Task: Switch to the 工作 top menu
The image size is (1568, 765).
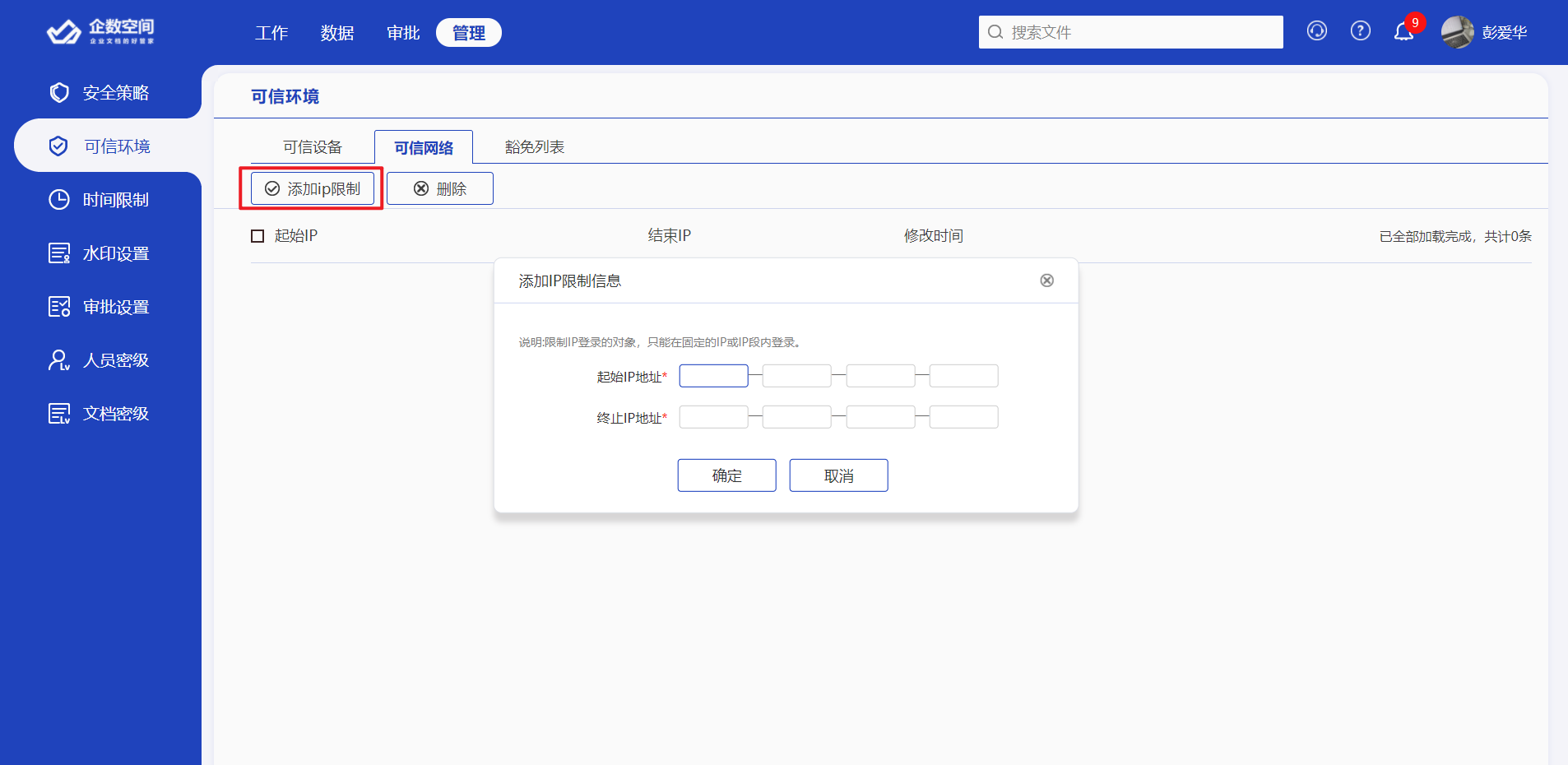Action: (x=271, y=33)
